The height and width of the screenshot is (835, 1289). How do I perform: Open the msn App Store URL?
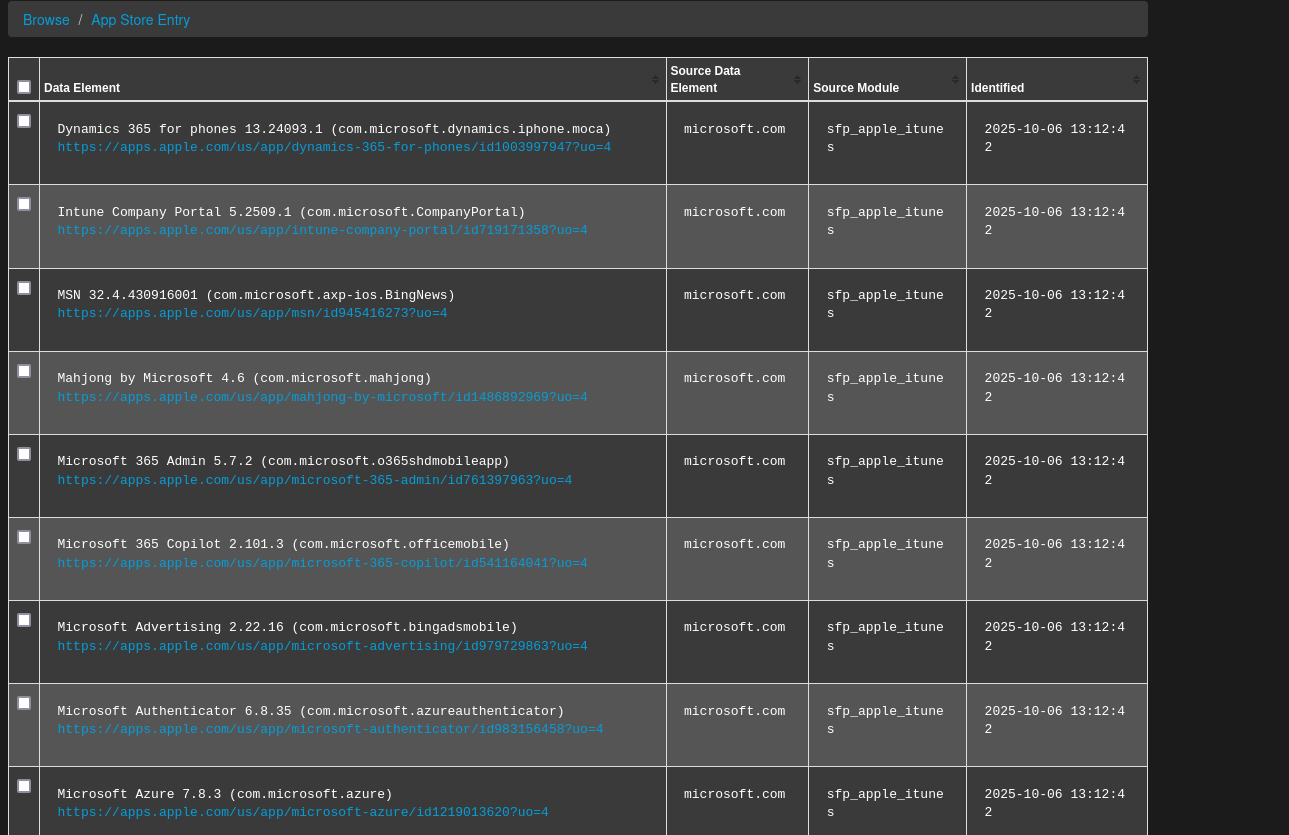pyautogui.click(x=252, y=314)
